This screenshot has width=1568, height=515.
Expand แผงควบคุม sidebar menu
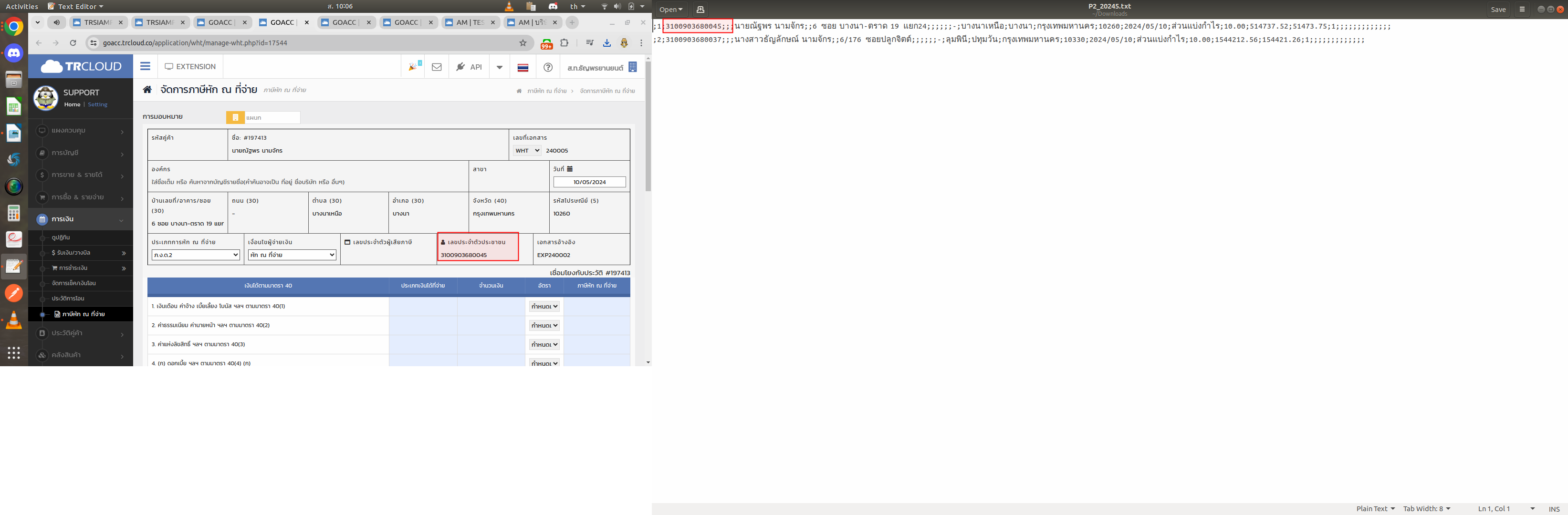80,131
